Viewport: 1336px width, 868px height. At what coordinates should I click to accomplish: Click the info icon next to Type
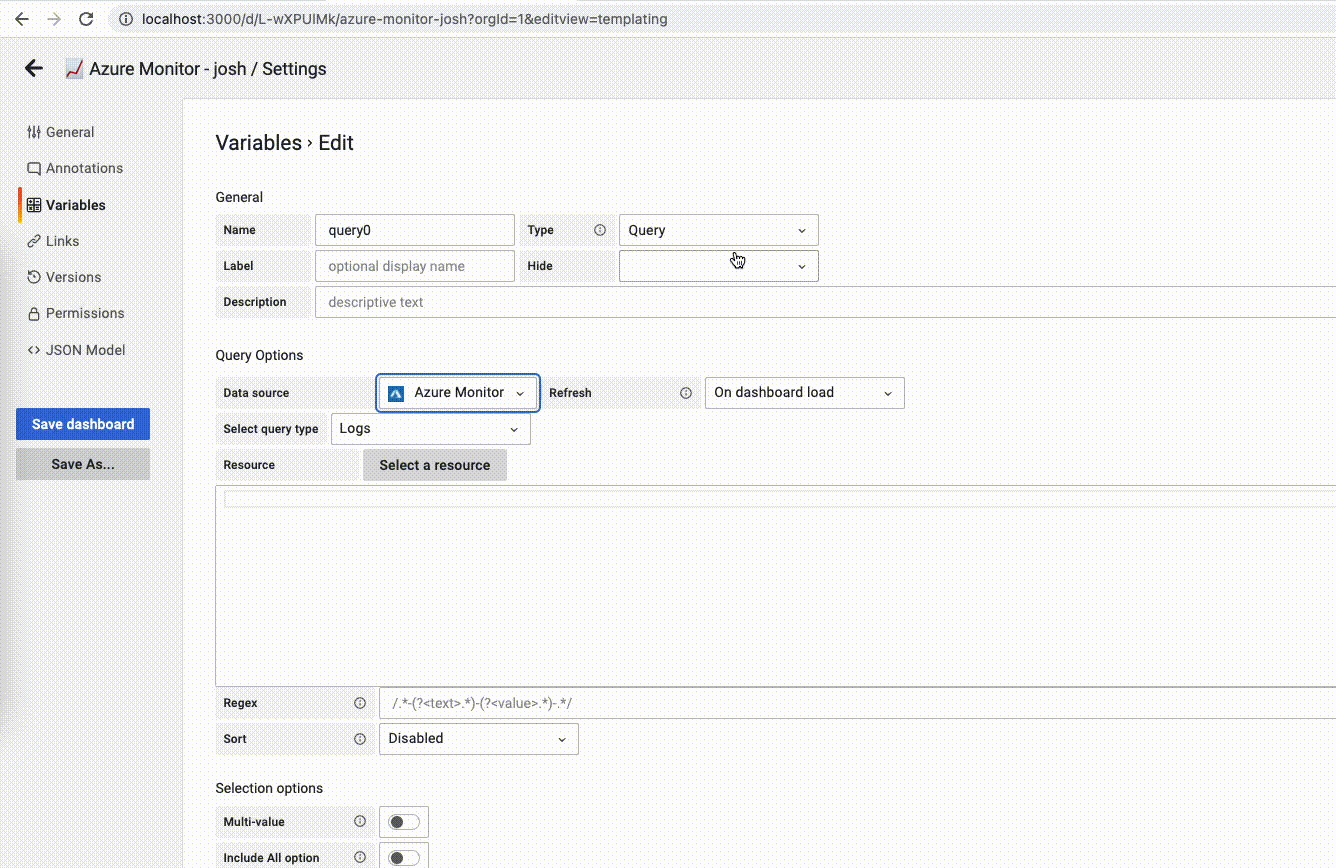tap(599, 229)
